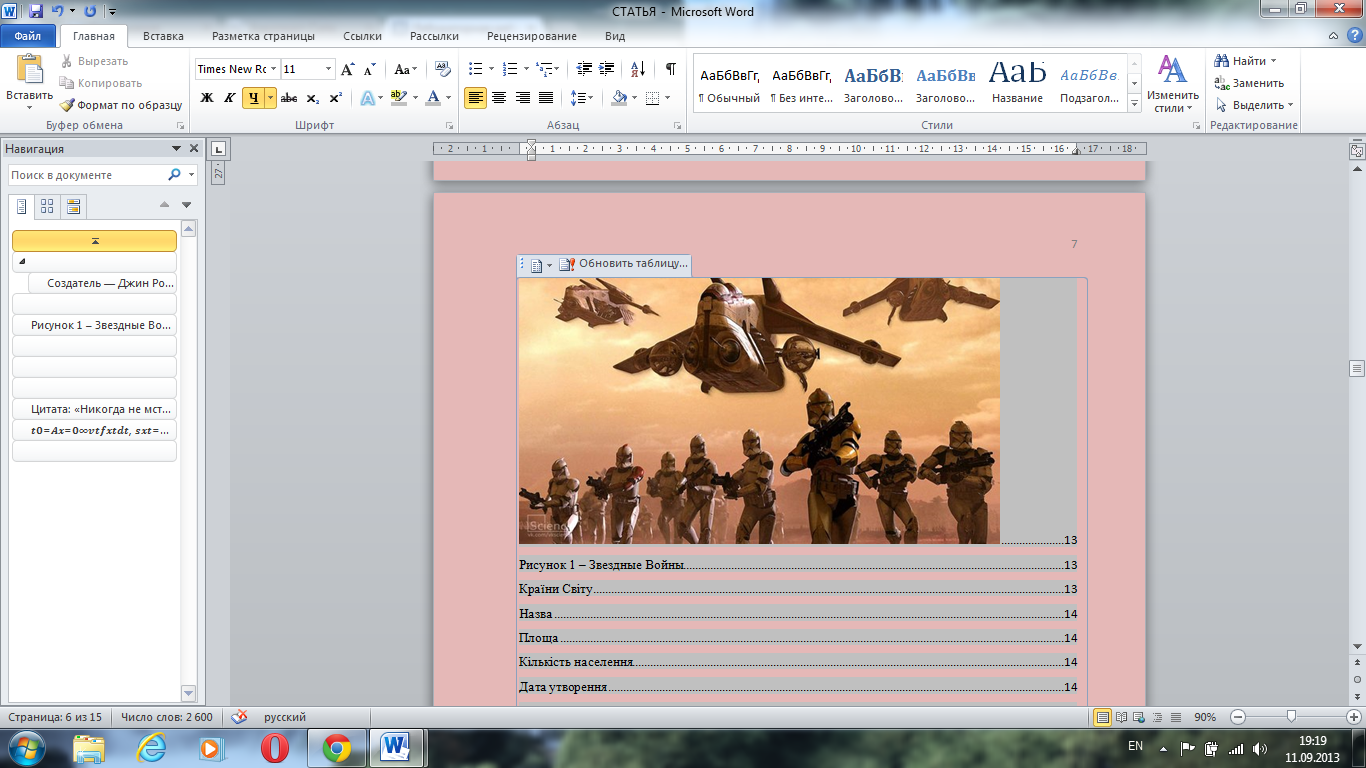Viewport: 1366px width, 768px height.
Task: Switch to Рецензирование tab
Action: (532, 36)
